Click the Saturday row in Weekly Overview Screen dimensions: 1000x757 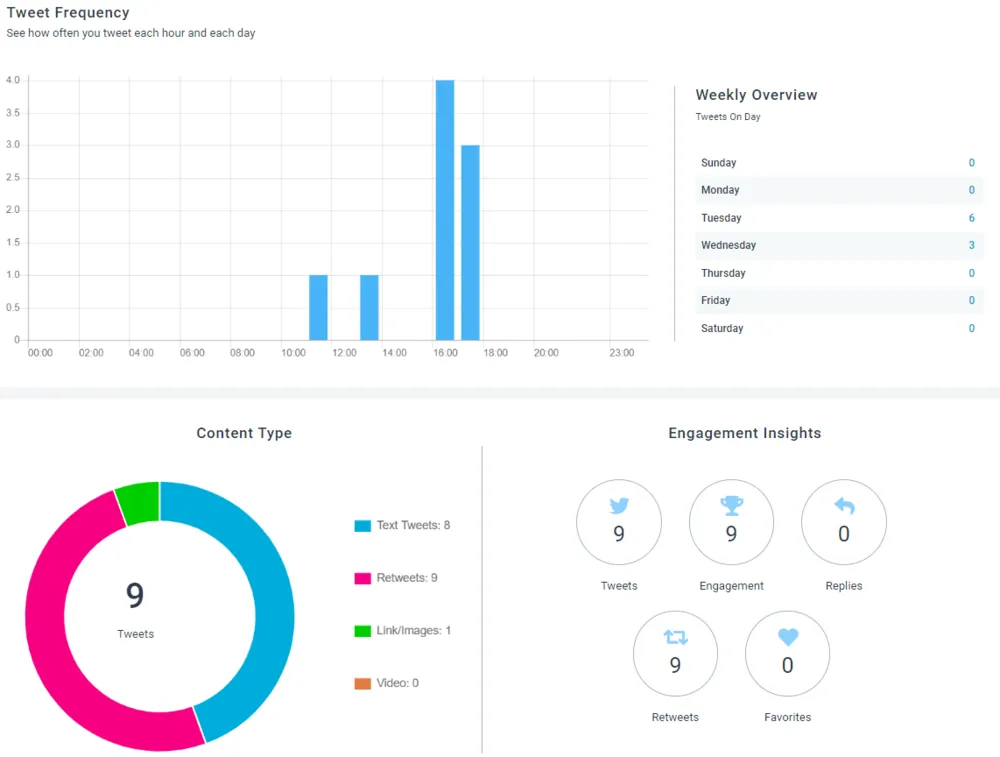(x=839, y=328)
